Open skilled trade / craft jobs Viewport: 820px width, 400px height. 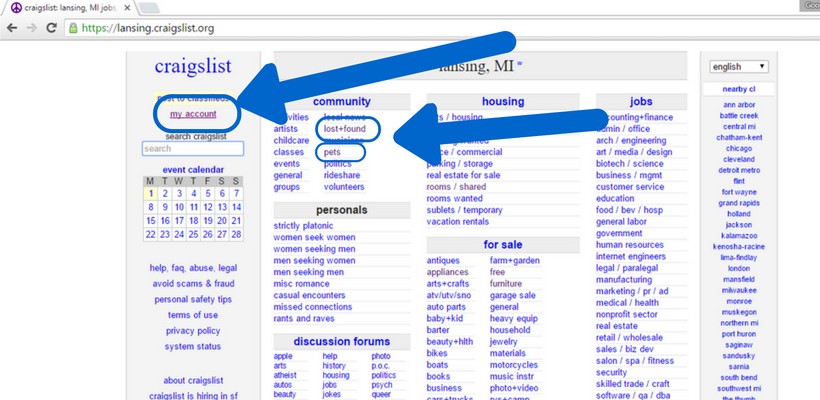click(x=633, y=384)
